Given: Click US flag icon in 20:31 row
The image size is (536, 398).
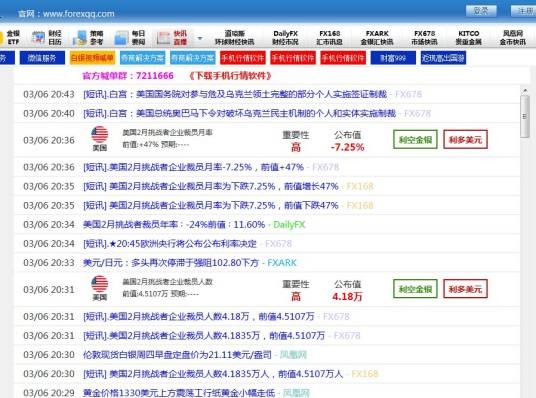Looking at the screenshot, I should pyautogui.click(x=100, y=284).
